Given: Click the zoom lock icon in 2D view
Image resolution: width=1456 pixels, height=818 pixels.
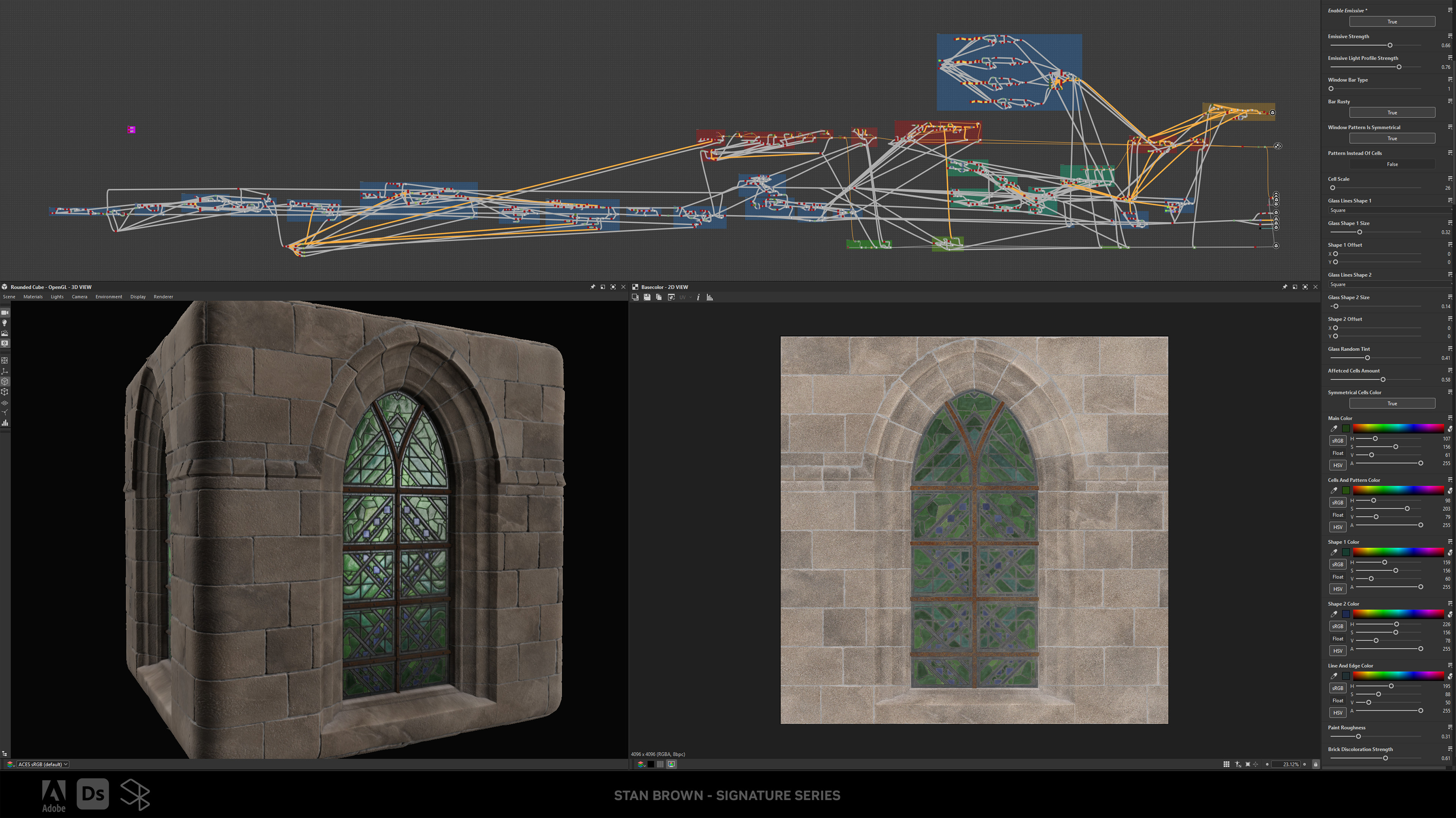Looking at the screenshot, I should tap(1315, 764).
